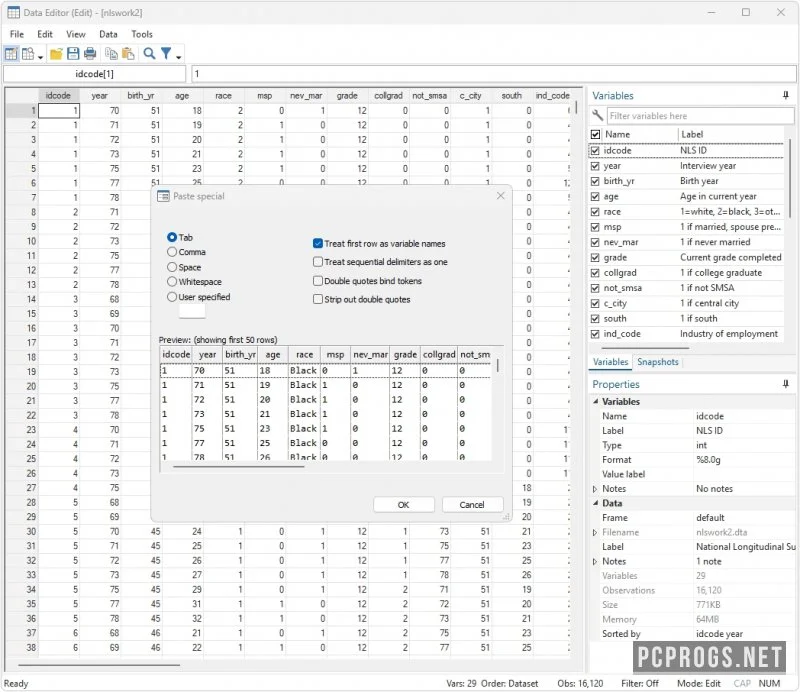The width and height of the screenshot is (800, 692).
Task: Uncheck the collgrad variable checkbox
Action: click(595, 273)
